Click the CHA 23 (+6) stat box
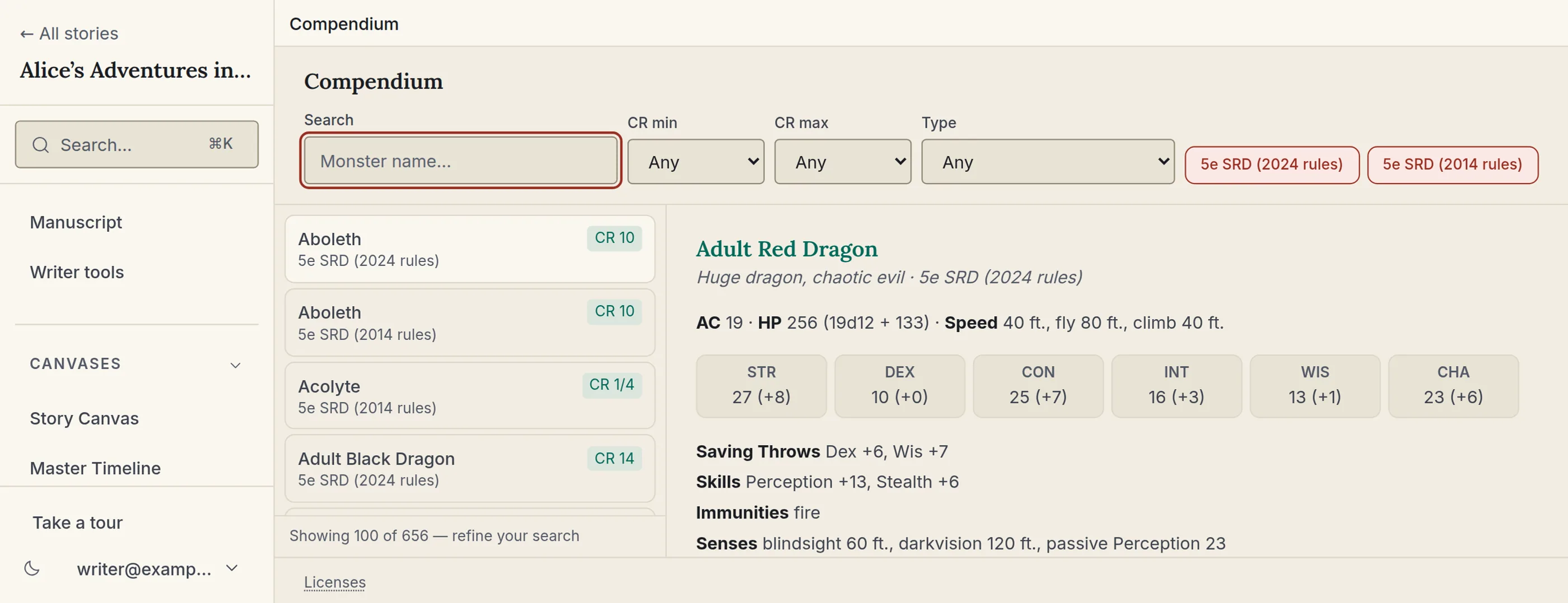The width and height of the screenshot is (1568, 603). click(x=1454, y=386)
